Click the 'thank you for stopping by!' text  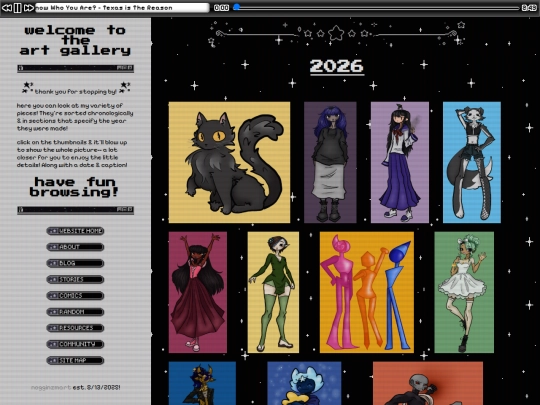(x=75, y=92)
